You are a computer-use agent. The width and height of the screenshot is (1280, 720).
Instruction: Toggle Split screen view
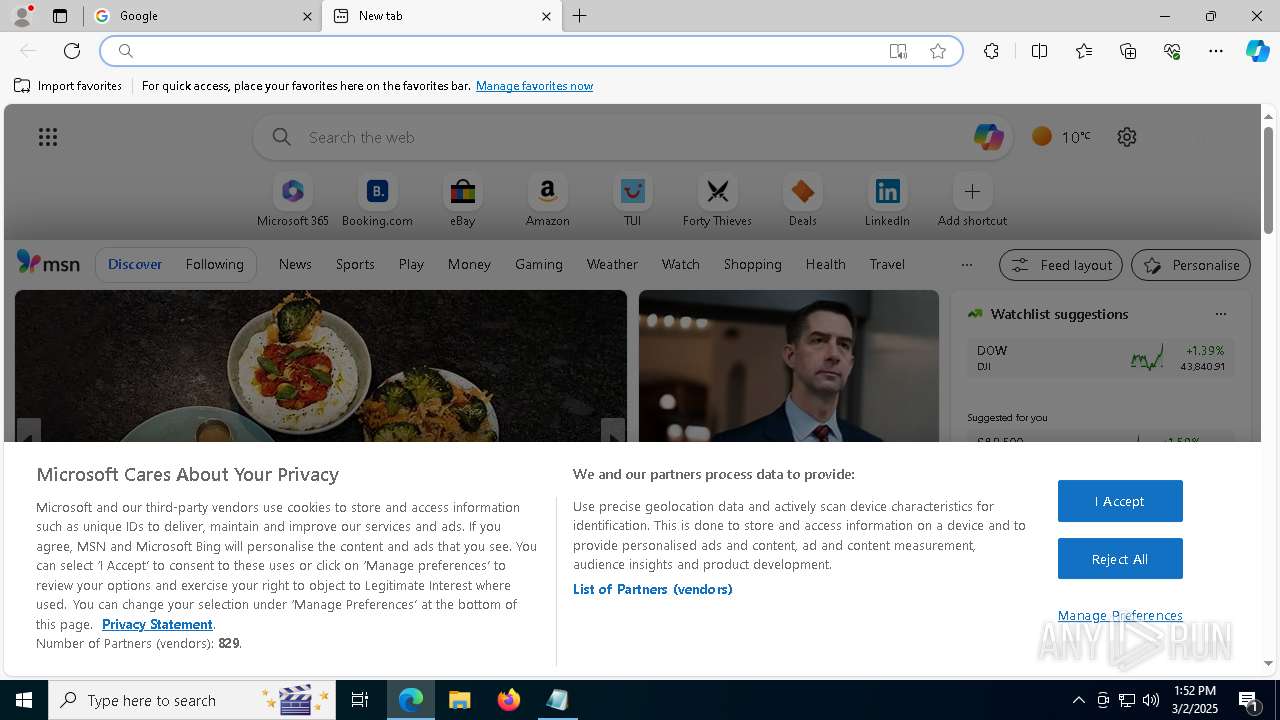pyautogui.click(x=1039, y=51)
